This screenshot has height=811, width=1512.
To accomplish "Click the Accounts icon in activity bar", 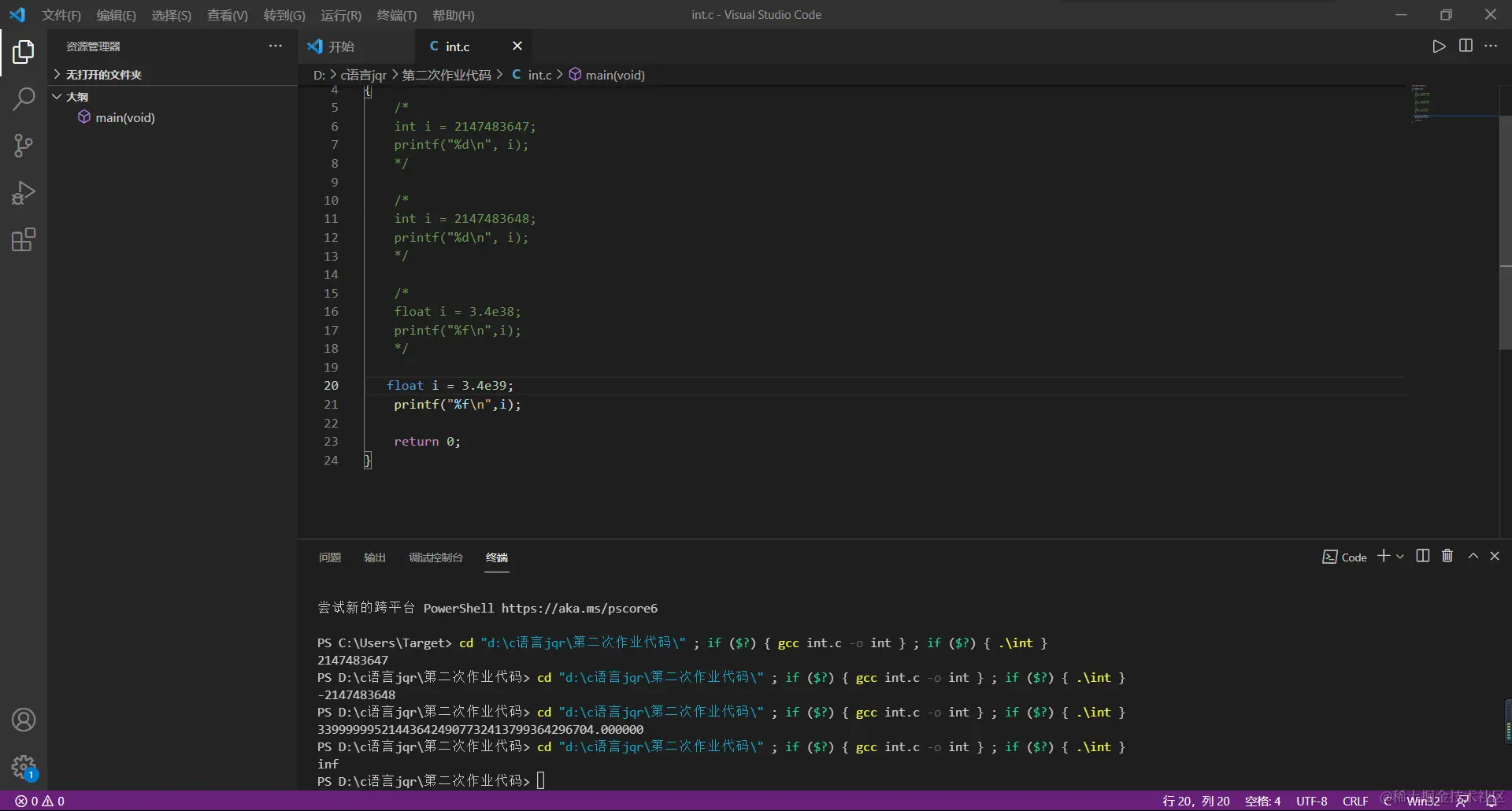I will point(24,720).
